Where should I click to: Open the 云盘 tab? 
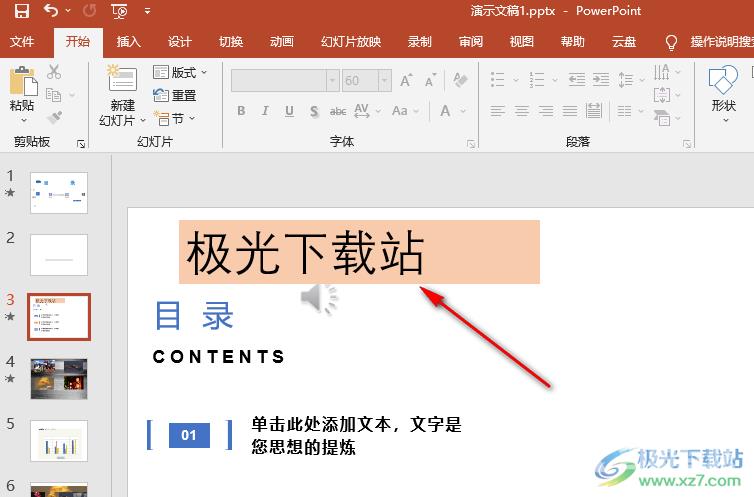tap(624, 42)
